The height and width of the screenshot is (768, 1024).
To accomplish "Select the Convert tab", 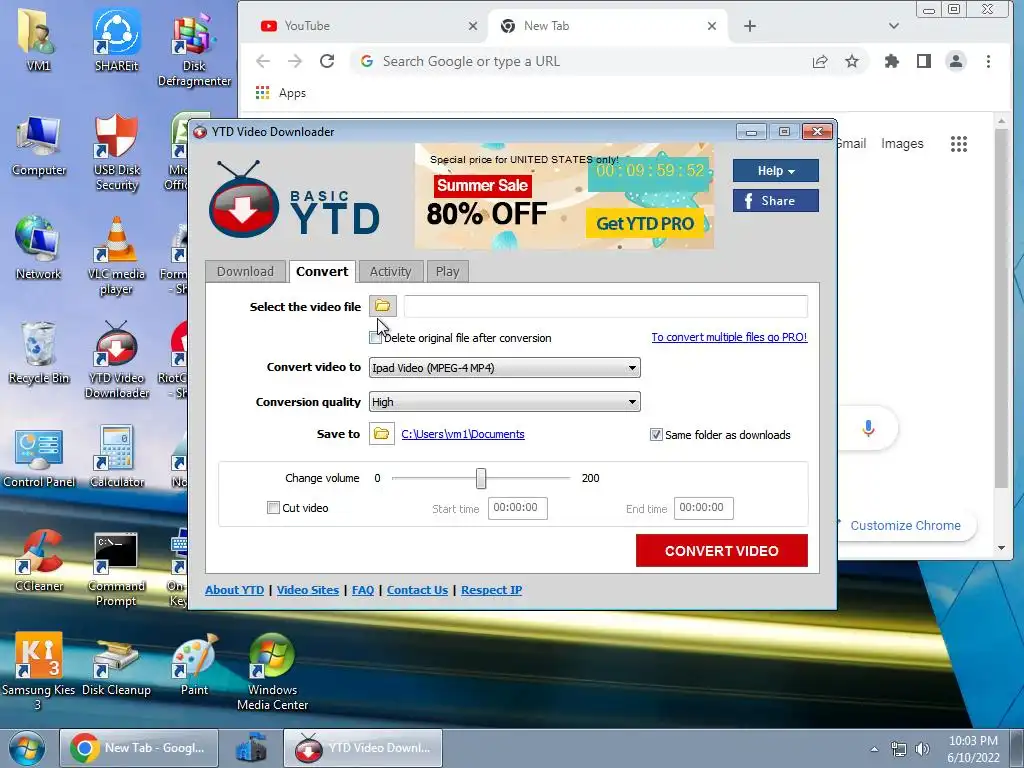I will pyautogui.click(x=322, y=272).
